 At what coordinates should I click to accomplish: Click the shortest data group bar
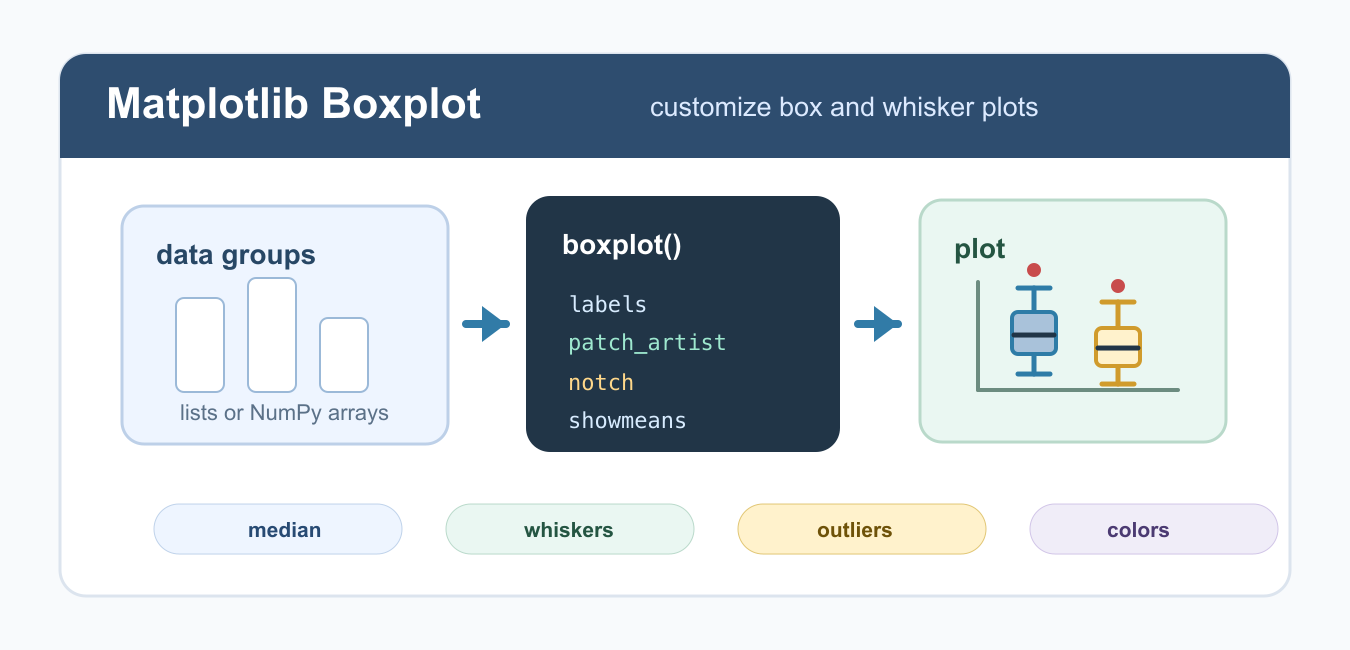344,355
